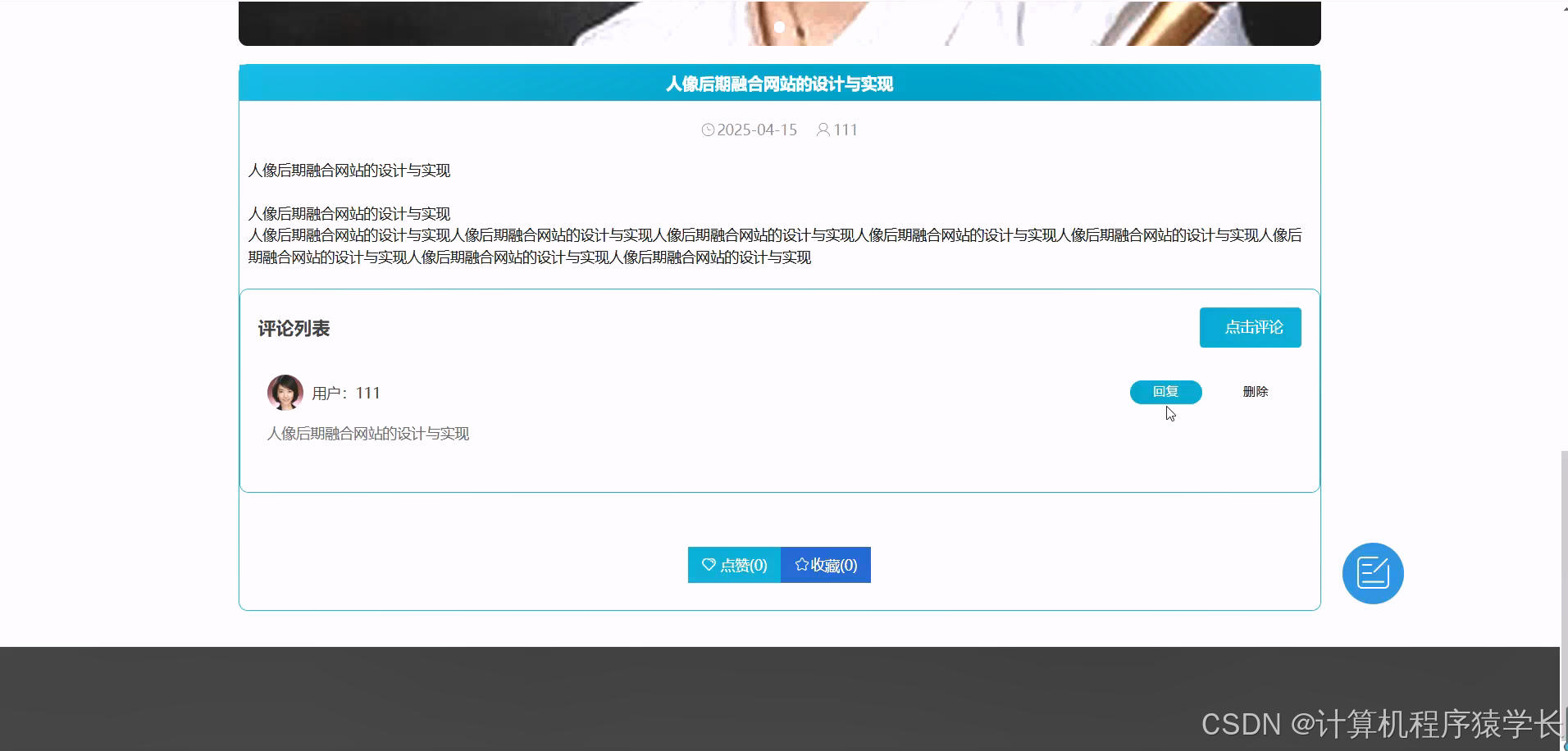Image resolution: width=1568 pixels, height=751 pixels.
Task: Click the commenter's avatar photo
Action: point(285,392)
